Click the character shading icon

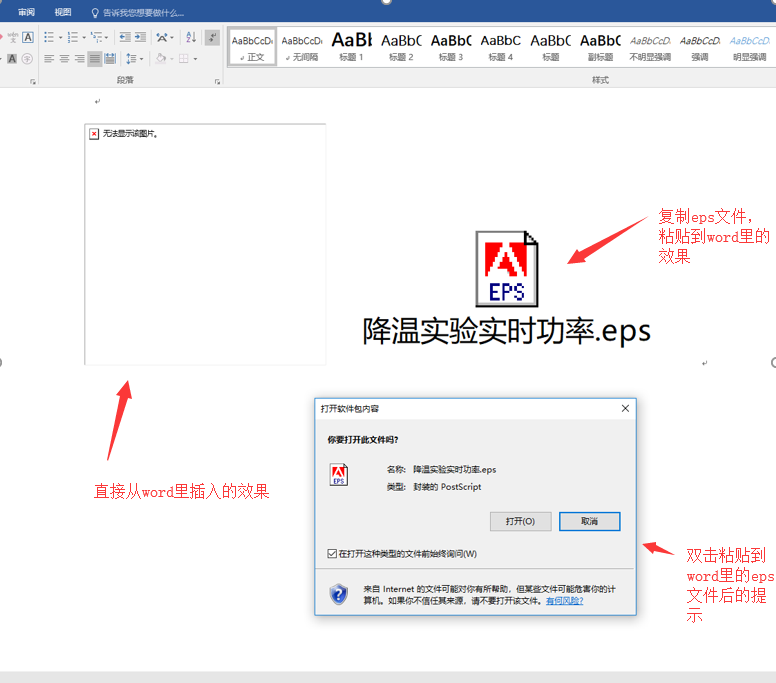coord(12,59)
